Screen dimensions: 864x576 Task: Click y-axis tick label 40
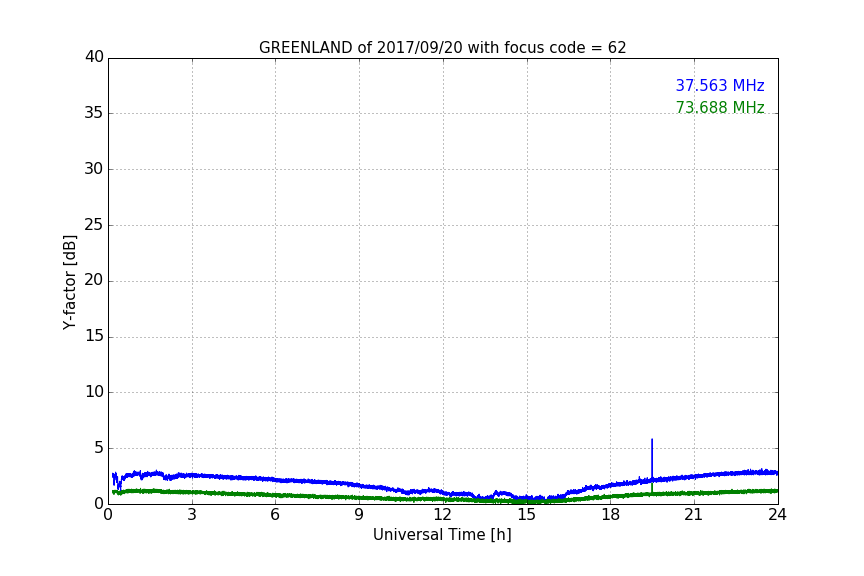pos(94,57)
